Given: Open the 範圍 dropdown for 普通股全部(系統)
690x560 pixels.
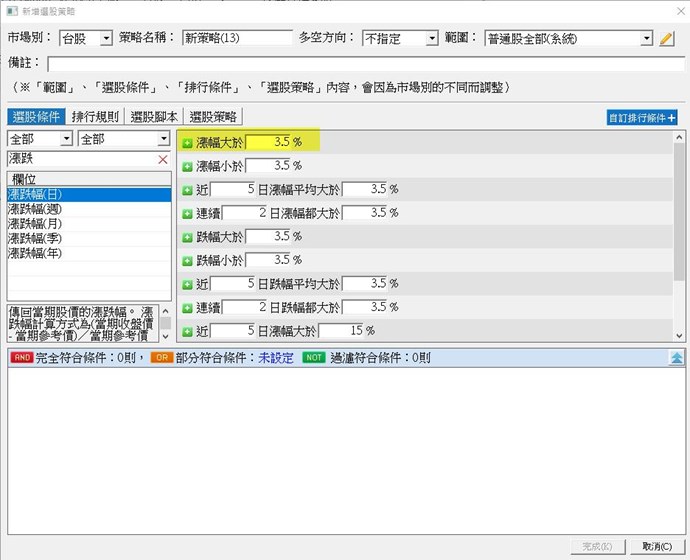Looking at the screenshot, I should tap(646, 39).
